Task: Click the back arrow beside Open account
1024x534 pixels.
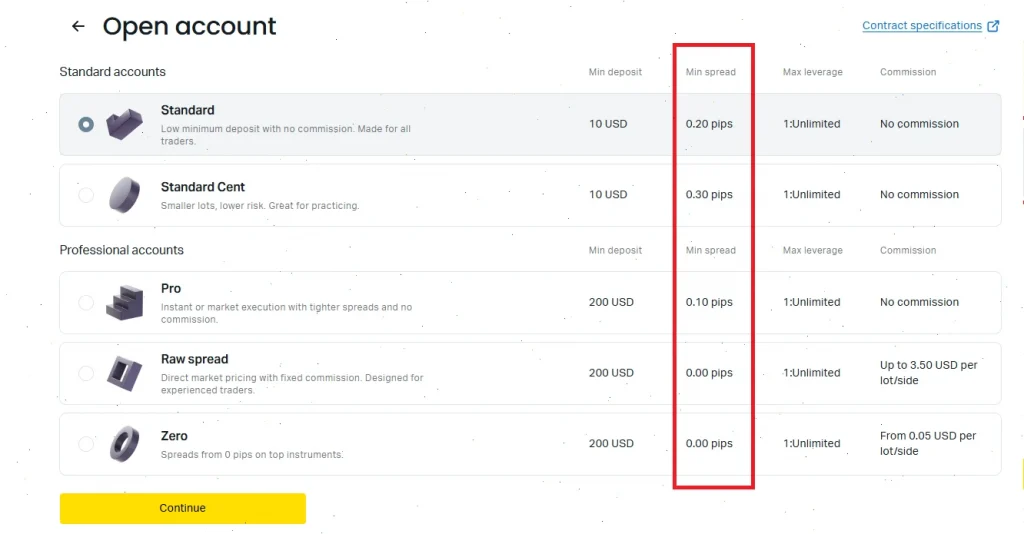Action: (78, 26)
